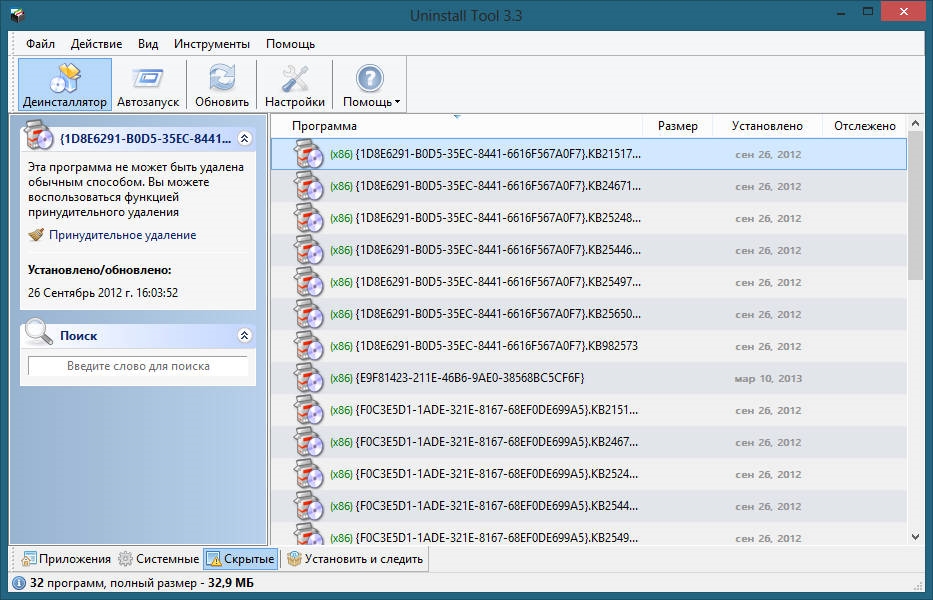Click the Помощь question mark icon
Viewport: 933px width, 600px height.
(370, 78)
